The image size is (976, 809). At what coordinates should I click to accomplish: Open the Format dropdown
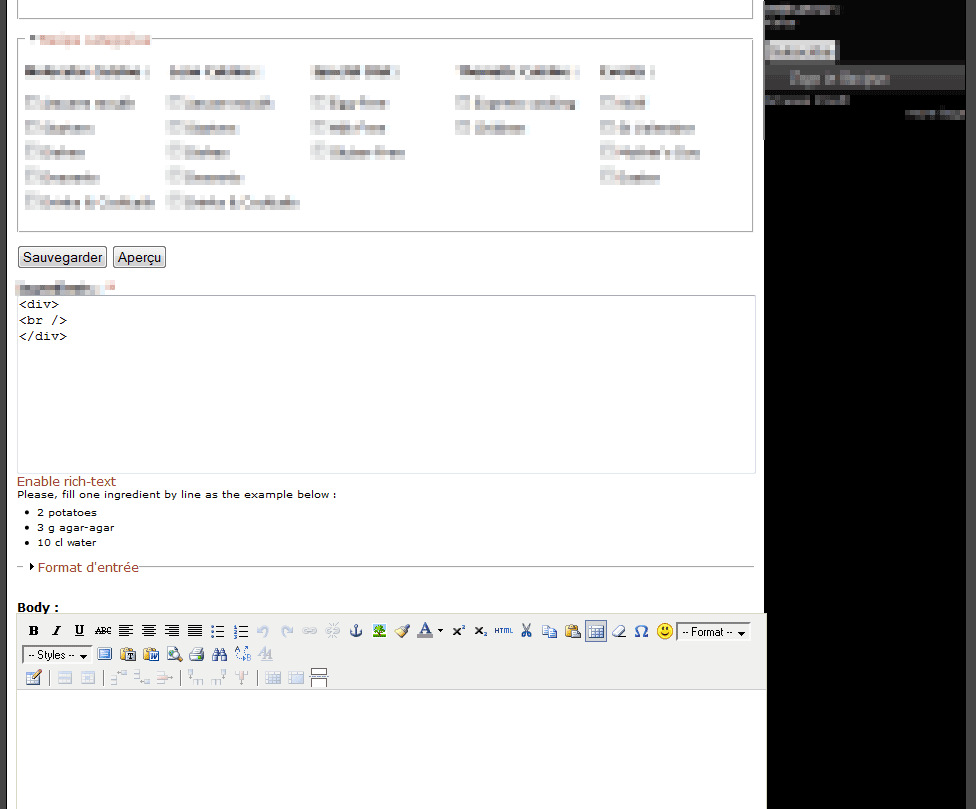[x=713, y=632]
